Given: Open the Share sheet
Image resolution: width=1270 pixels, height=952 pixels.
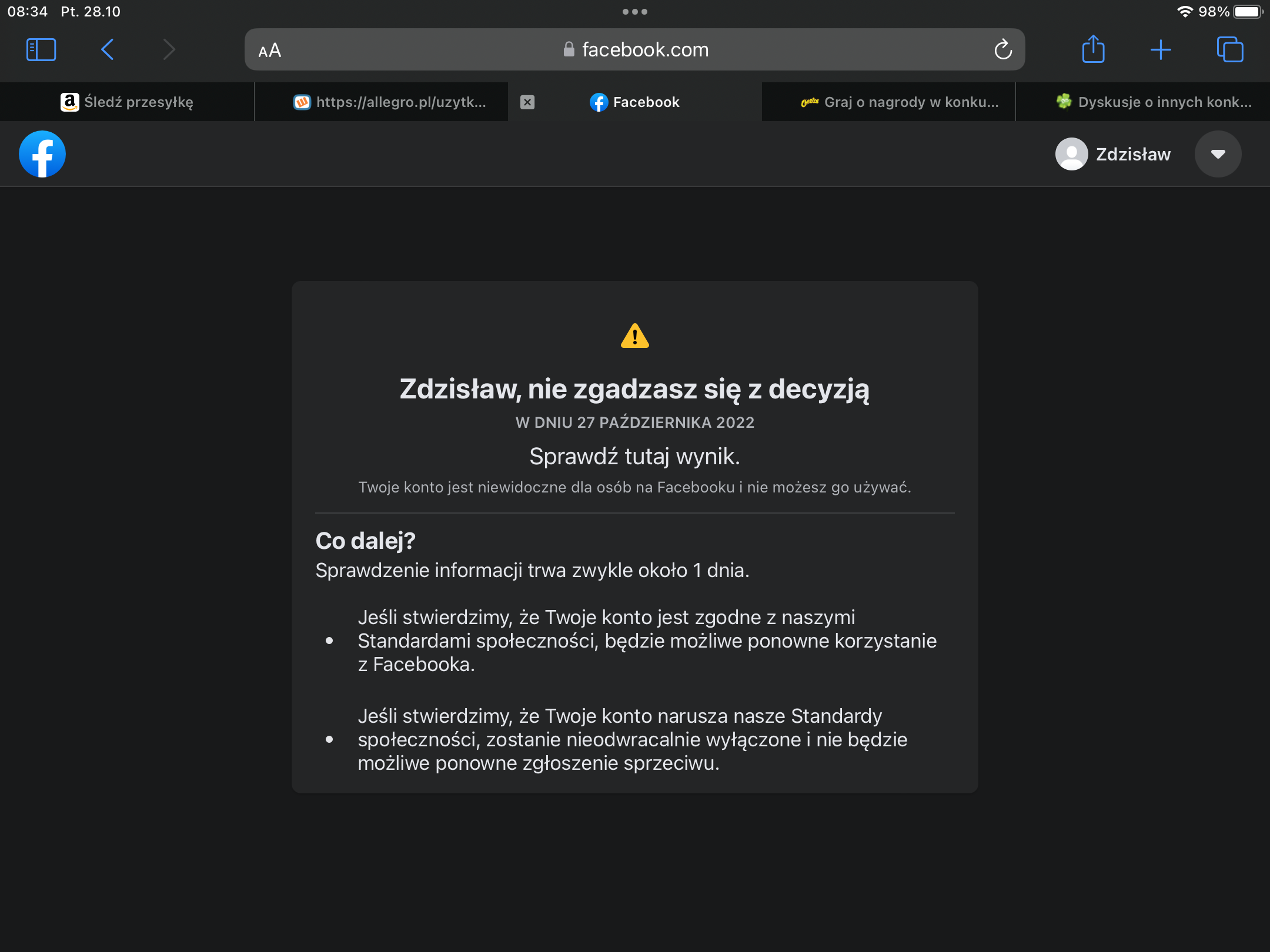Looking at the screenshot, I should [x=1093, y=50].
